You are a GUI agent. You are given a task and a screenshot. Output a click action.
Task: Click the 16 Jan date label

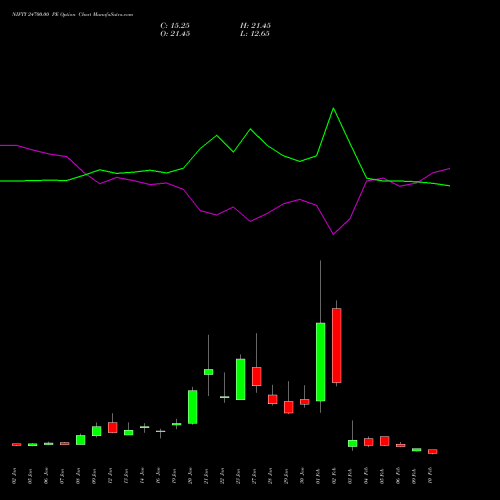[x=158, y=476]
